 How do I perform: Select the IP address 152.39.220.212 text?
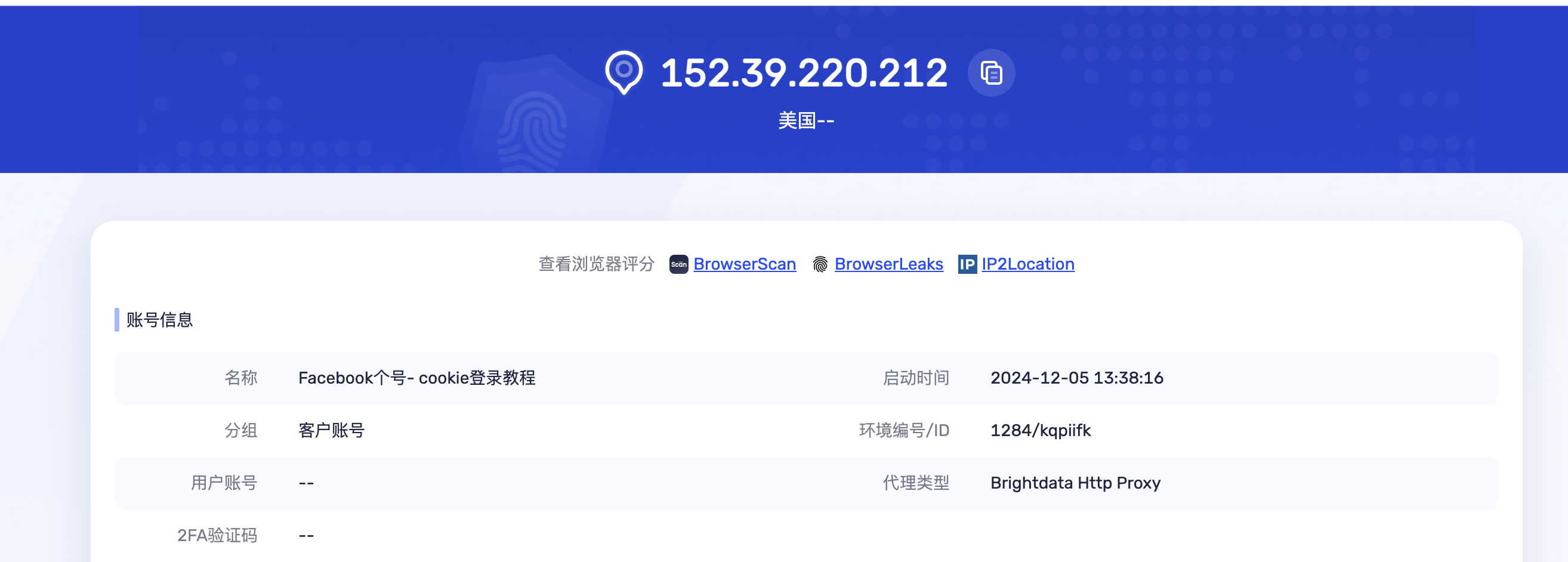pos(804,73)
